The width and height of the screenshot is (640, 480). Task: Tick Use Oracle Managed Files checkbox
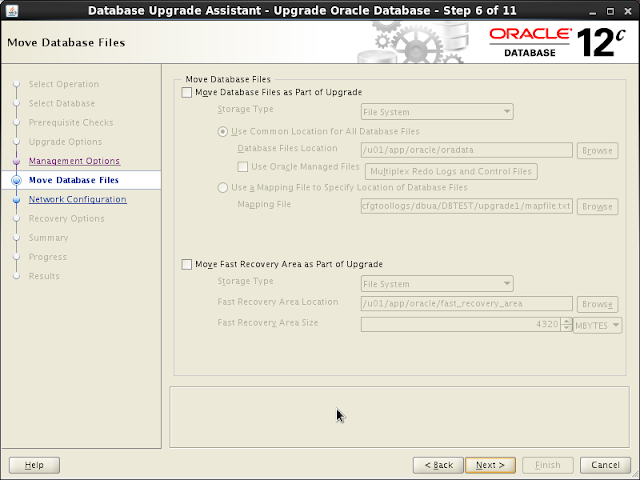[x=242, y=167]
